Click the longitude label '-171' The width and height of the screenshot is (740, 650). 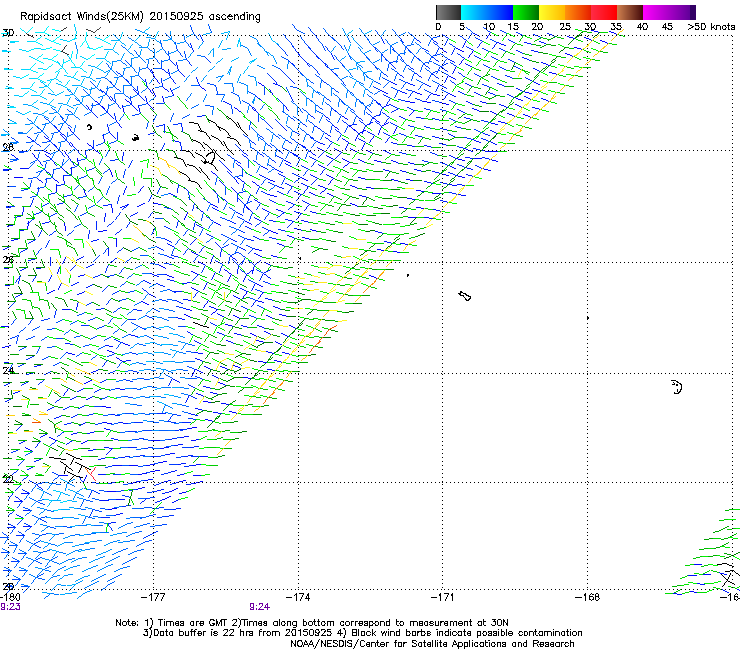443,597
